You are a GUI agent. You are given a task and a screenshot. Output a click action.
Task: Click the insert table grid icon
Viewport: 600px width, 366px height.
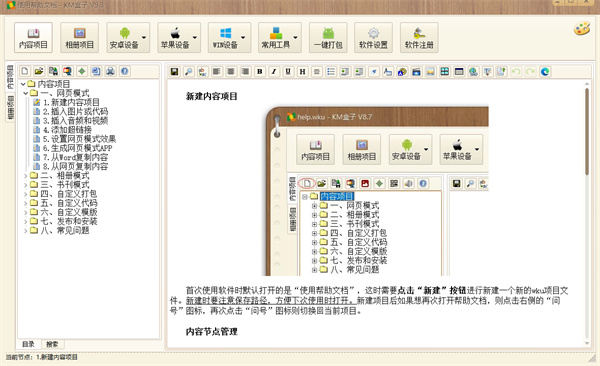[445, 72]
